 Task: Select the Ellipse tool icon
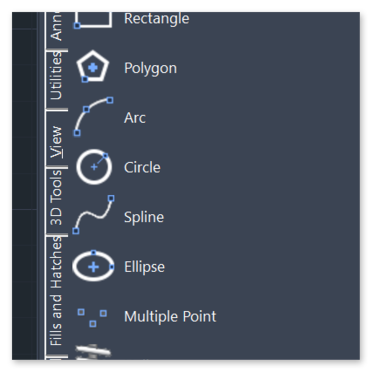click(93, 266)
